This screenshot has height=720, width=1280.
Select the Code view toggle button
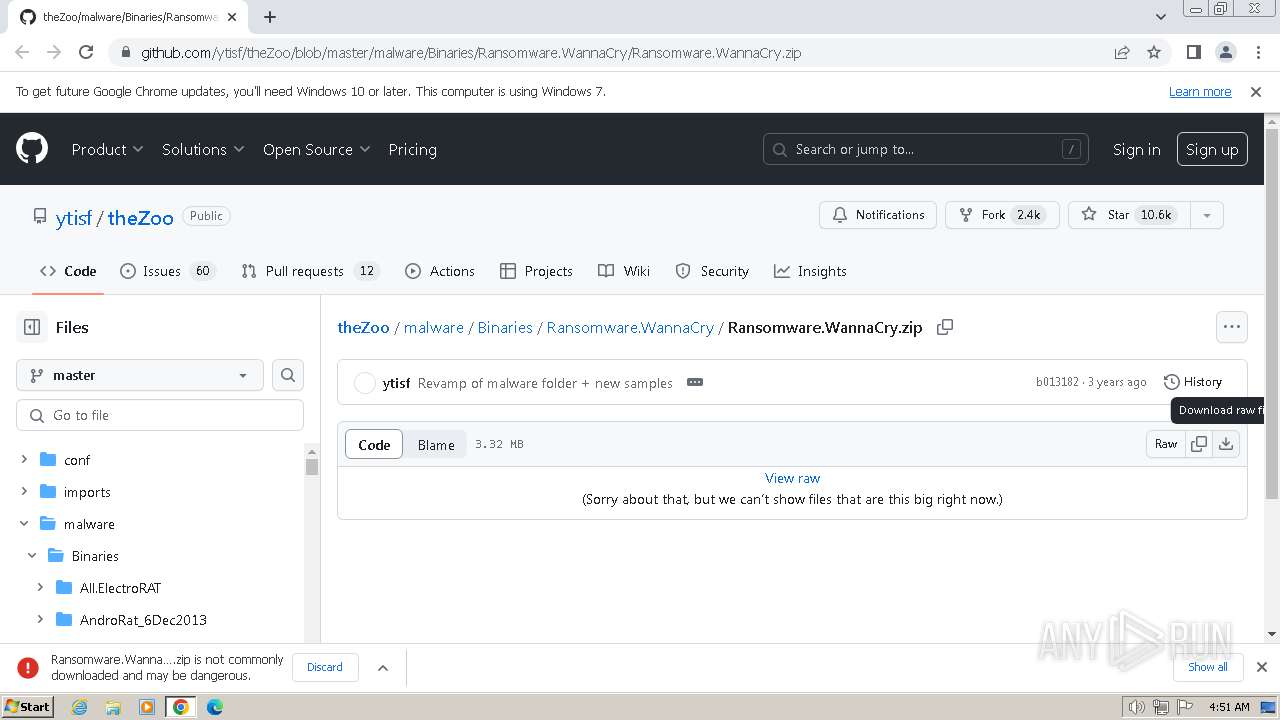374,445
